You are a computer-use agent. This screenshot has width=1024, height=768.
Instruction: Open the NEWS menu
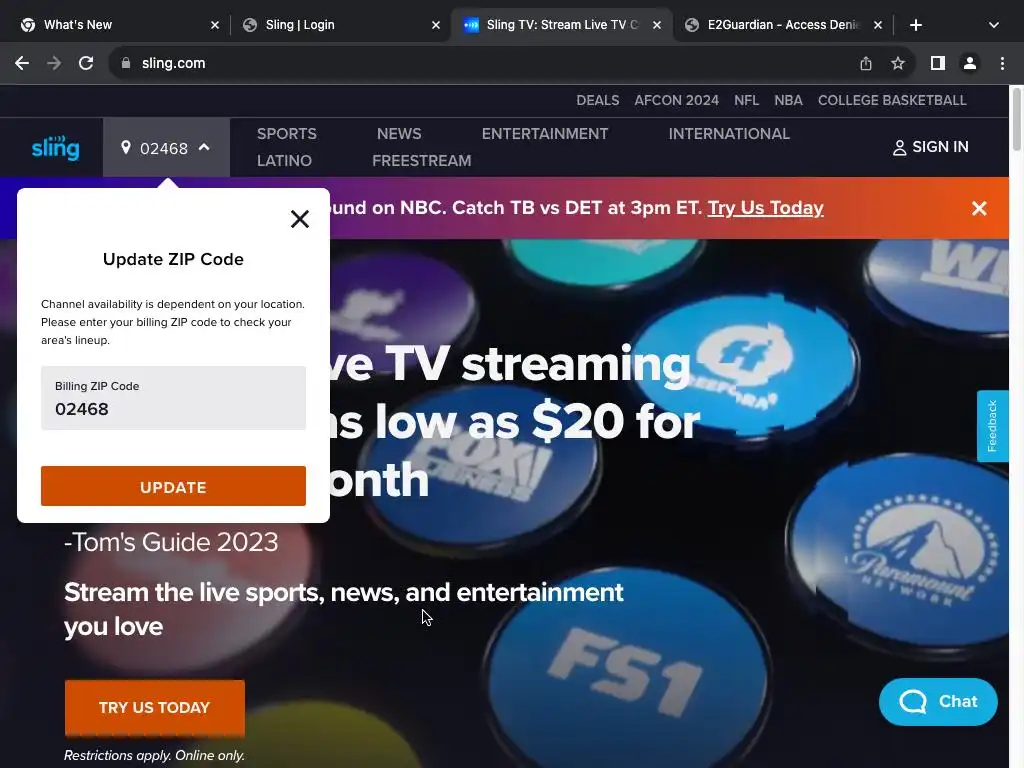pyautogui.click(x=399, y=134)
